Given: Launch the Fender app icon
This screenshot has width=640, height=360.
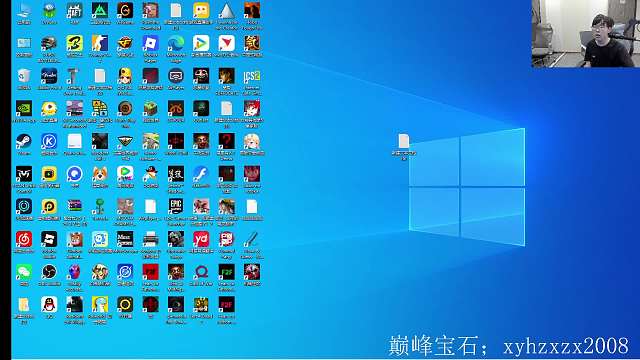Looking at the screenshot, I should pyautogui.click(x=49, y=76).
